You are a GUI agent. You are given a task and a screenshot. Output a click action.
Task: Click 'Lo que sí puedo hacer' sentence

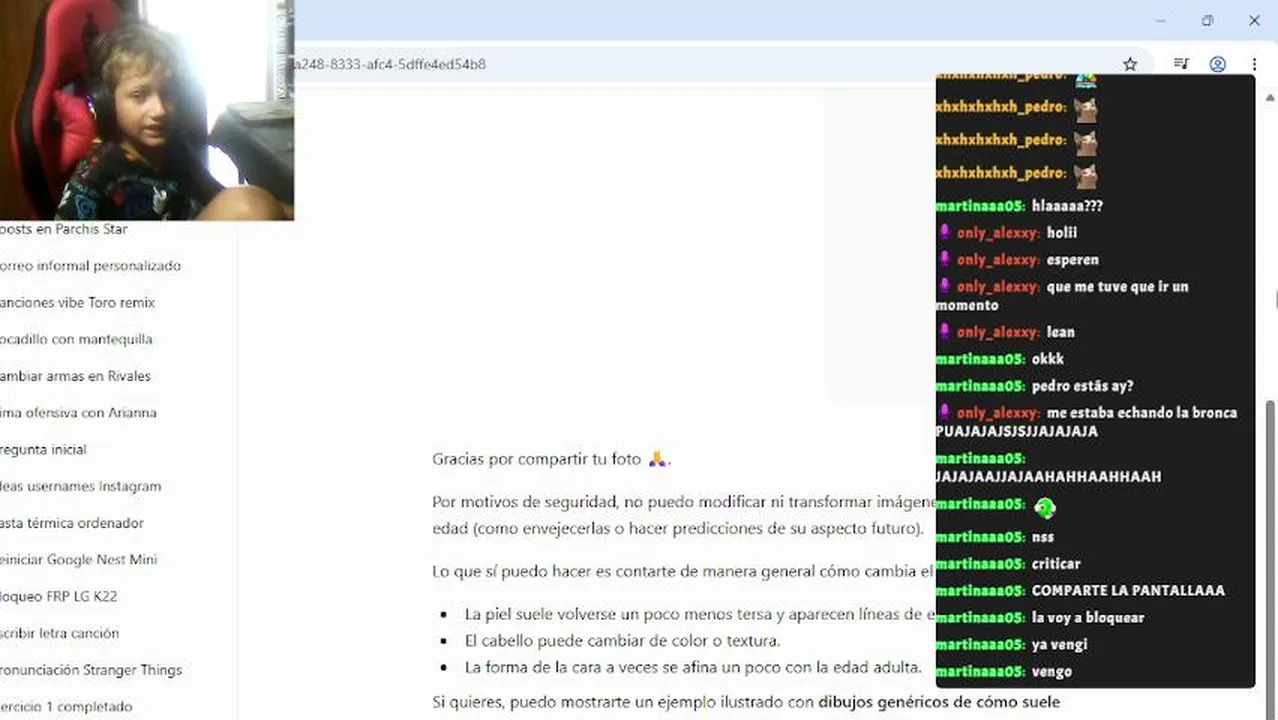[684, 572]
